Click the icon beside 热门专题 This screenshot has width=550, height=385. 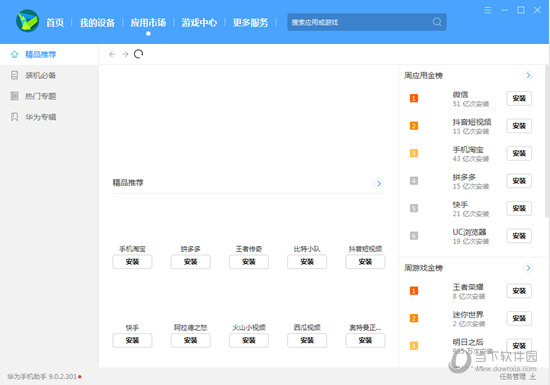coord(14,96)
